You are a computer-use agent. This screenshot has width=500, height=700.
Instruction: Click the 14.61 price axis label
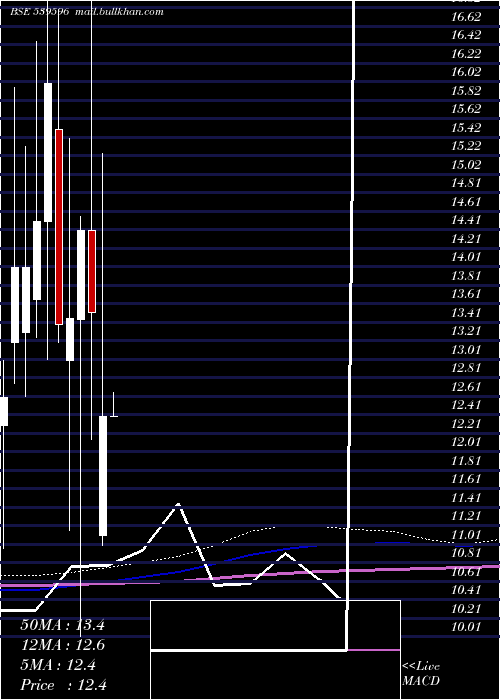tap(467, 202)
